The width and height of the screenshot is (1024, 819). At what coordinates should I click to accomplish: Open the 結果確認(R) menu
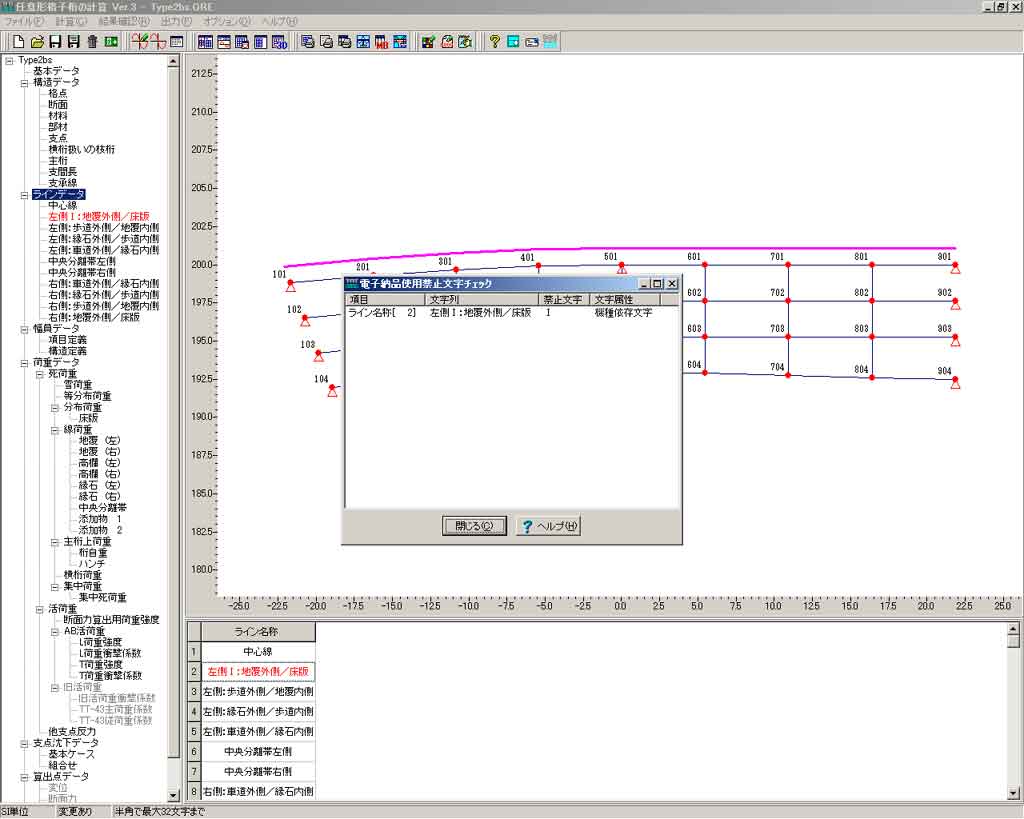[x=124, y=21]
